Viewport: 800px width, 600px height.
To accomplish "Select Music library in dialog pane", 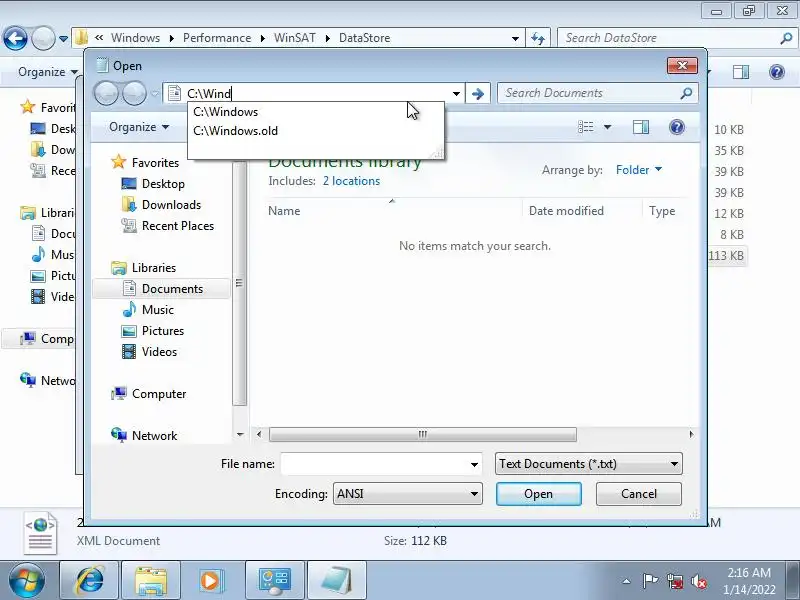I will click(158, 310).
